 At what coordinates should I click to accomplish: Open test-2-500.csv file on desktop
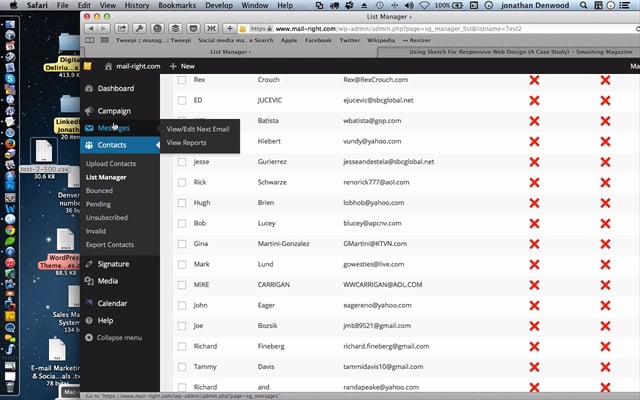(x=44, y=151)
